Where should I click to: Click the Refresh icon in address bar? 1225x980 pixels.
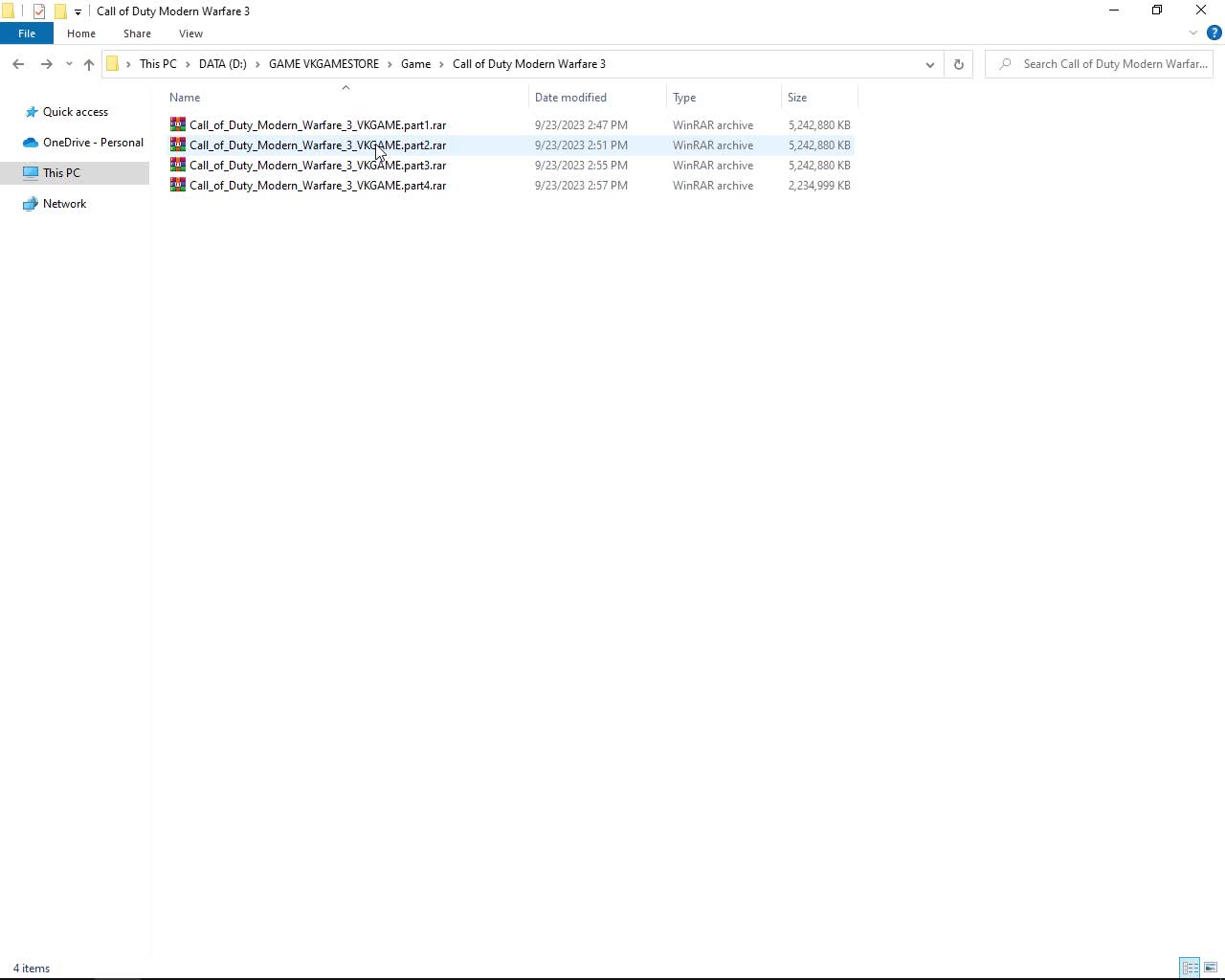pyautogui.click(x=958, y=64)
